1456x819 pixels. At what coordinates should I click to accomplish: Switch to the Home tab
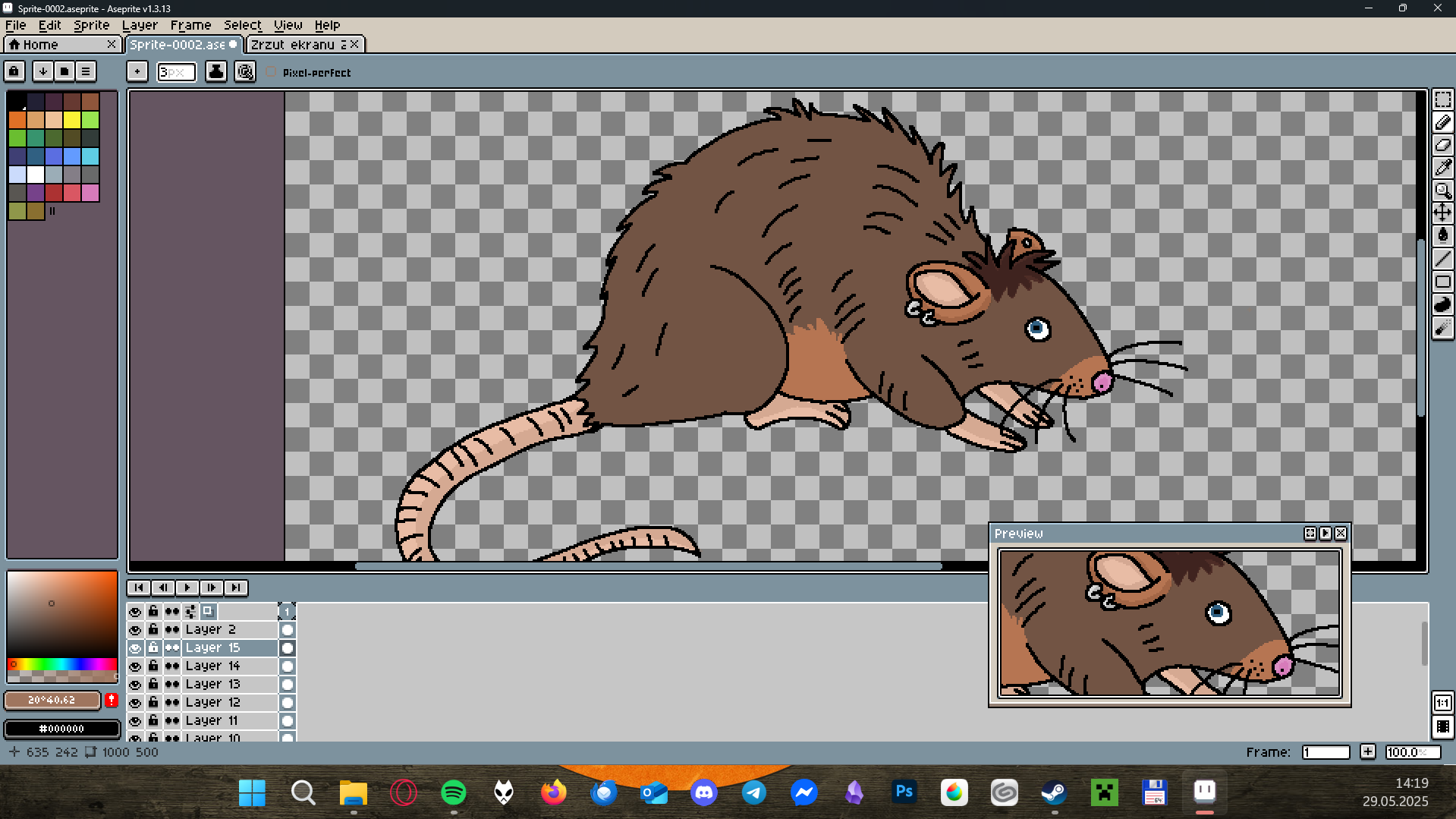pyautogui.click(x=41, y=45)
